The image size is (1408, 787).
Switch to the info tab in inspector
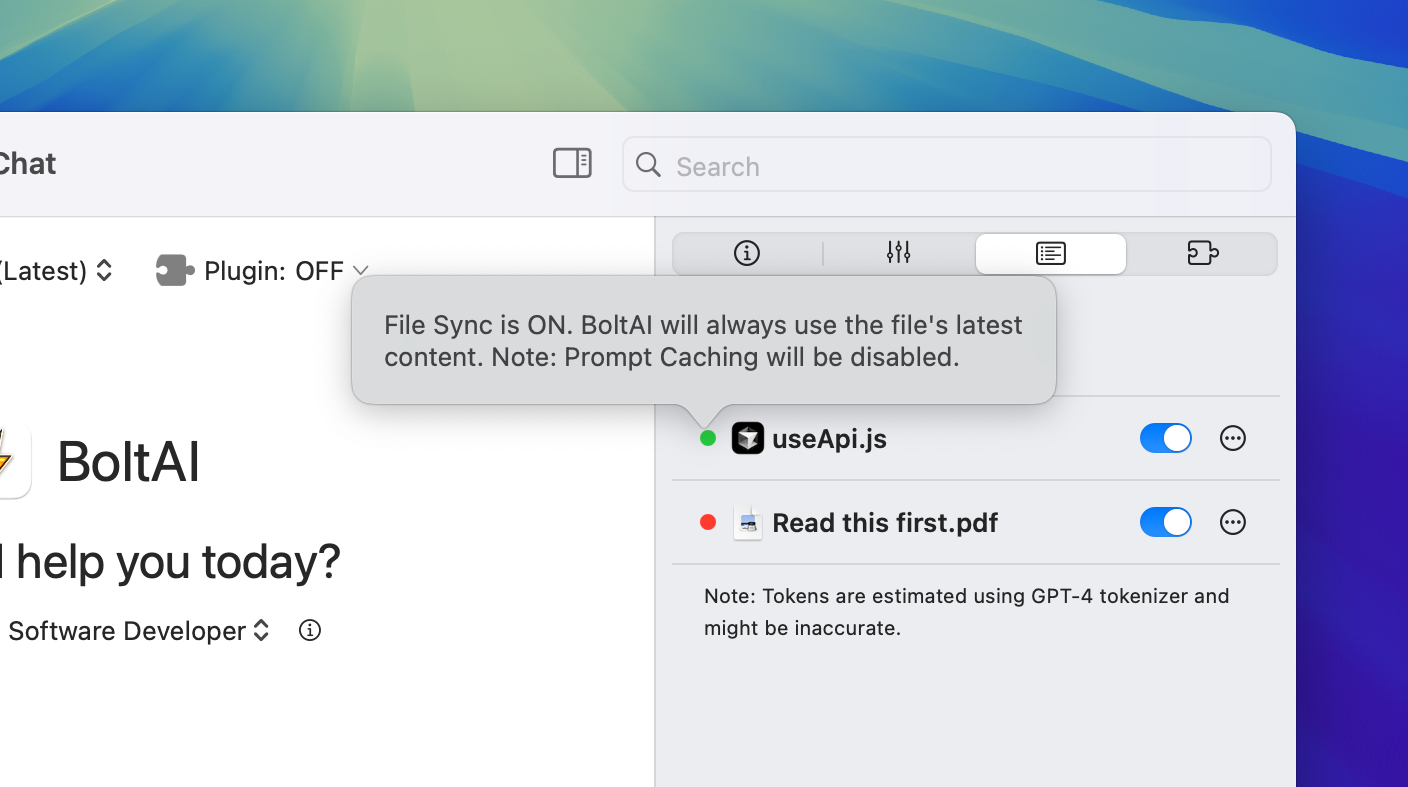747,254
